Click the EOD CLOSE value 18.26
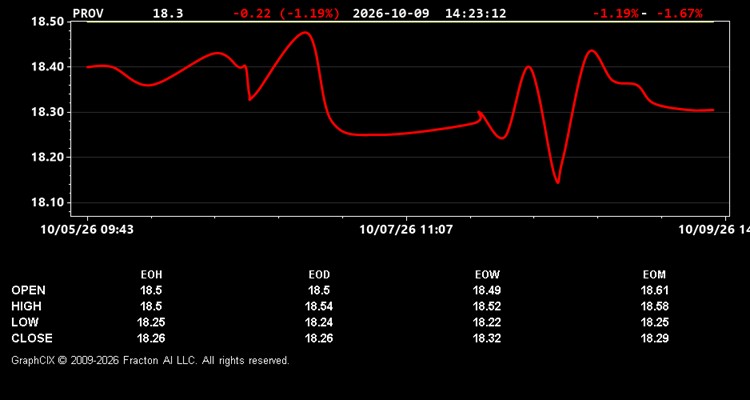The image size is (750, 400). coord(319,338)
